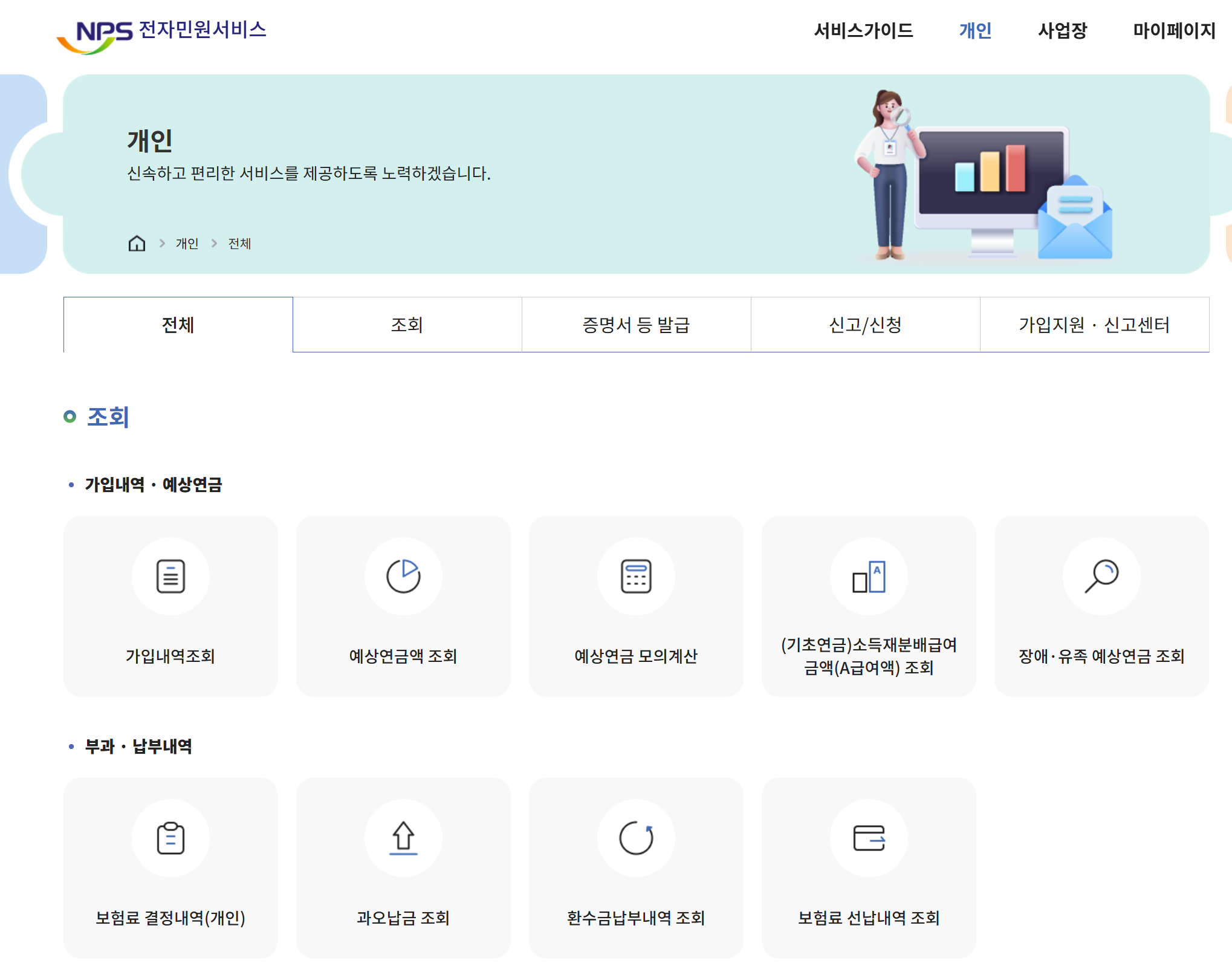Viewport: 1232px width, 972px height.
Task: Switch to the 신고/신청 tab
Action: tap(865, 325)
